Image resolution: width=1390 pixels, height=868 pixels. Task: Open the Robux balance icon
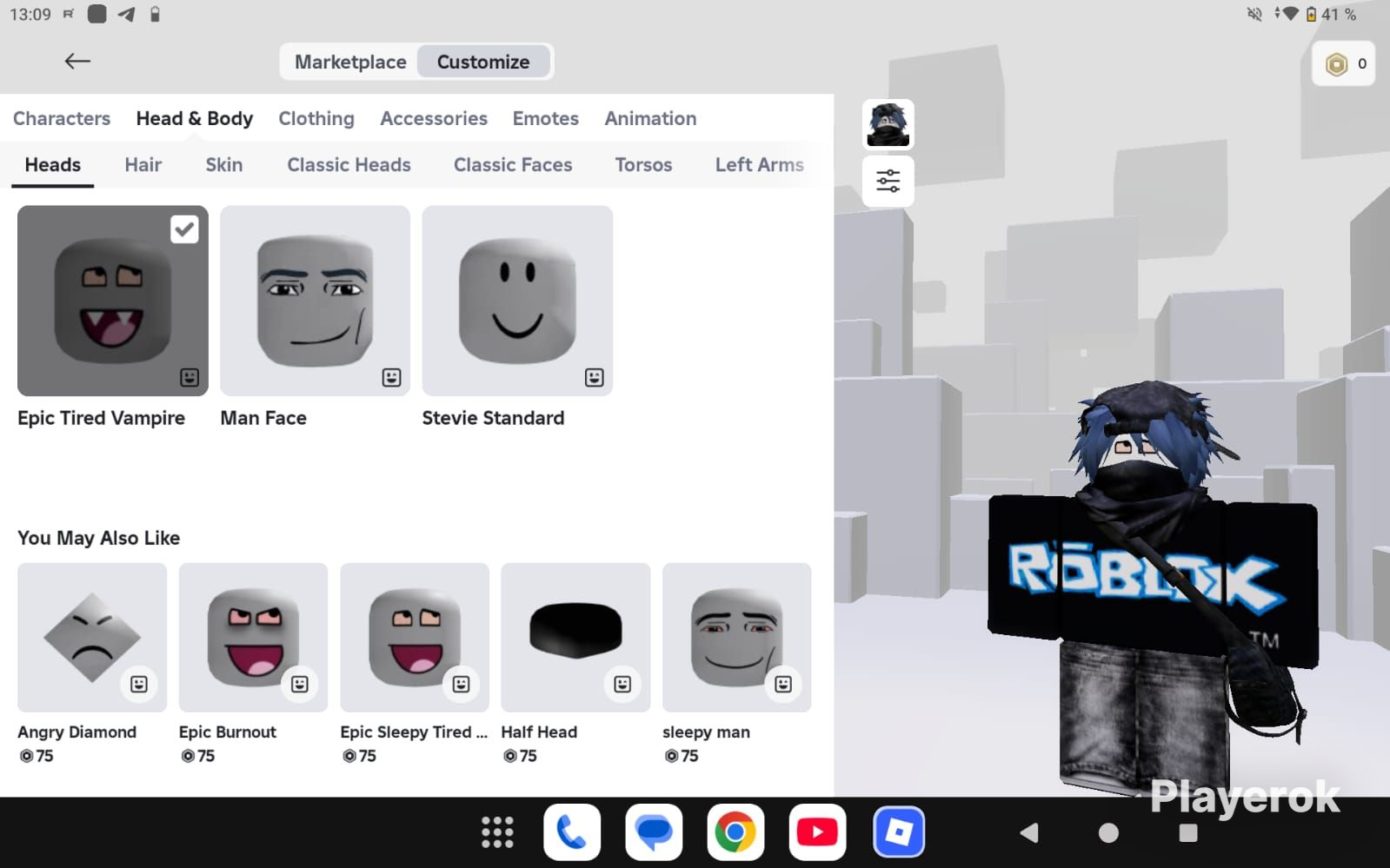coord(1336,63)
